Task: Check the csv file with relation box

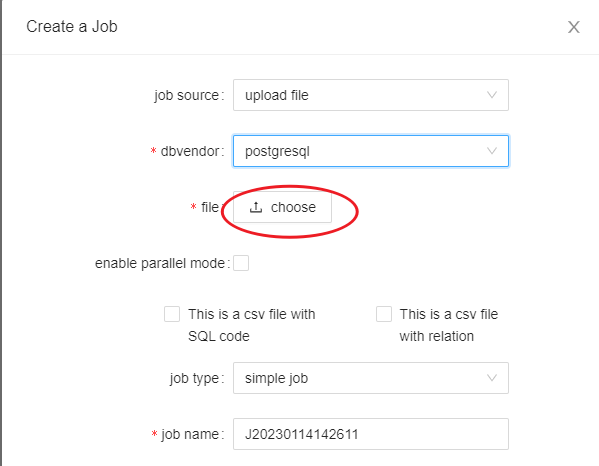Action: click(384, 314)
